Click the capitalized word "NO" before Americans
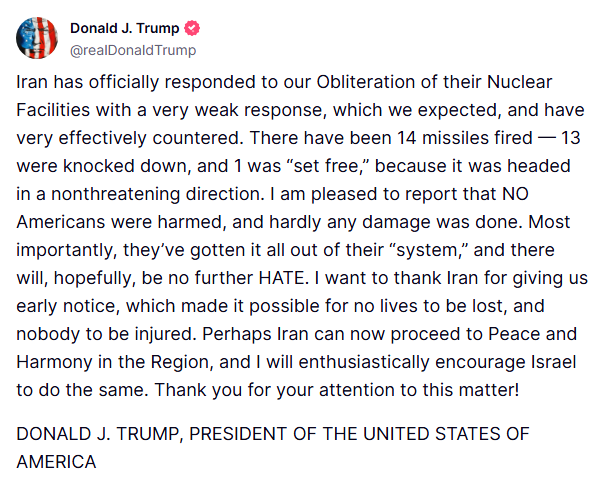Screen dimensions: 606x479 coord(515,194)
